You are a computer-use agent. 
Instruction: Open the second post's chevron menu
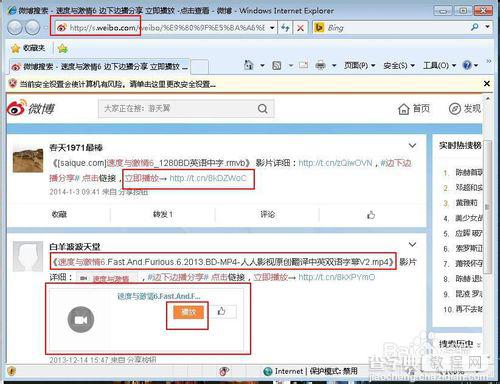[412, 245]
